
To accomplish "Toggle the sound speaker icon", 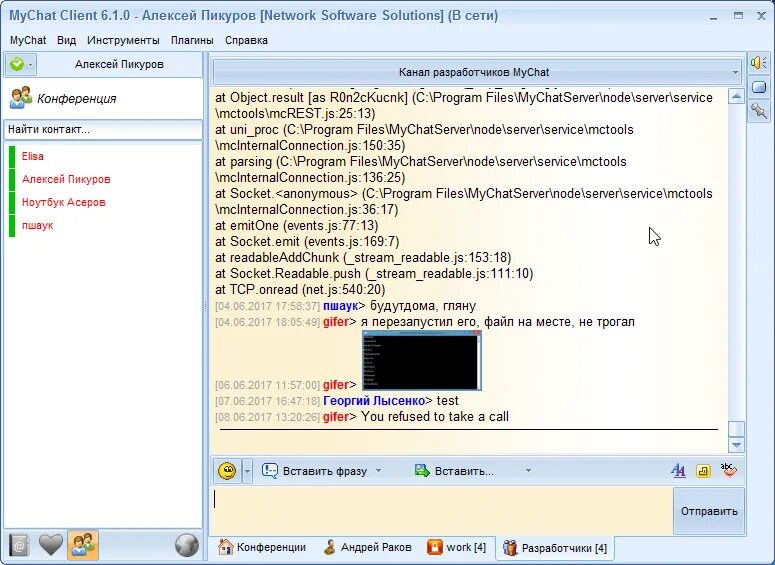I will click(x=759, y=63).
